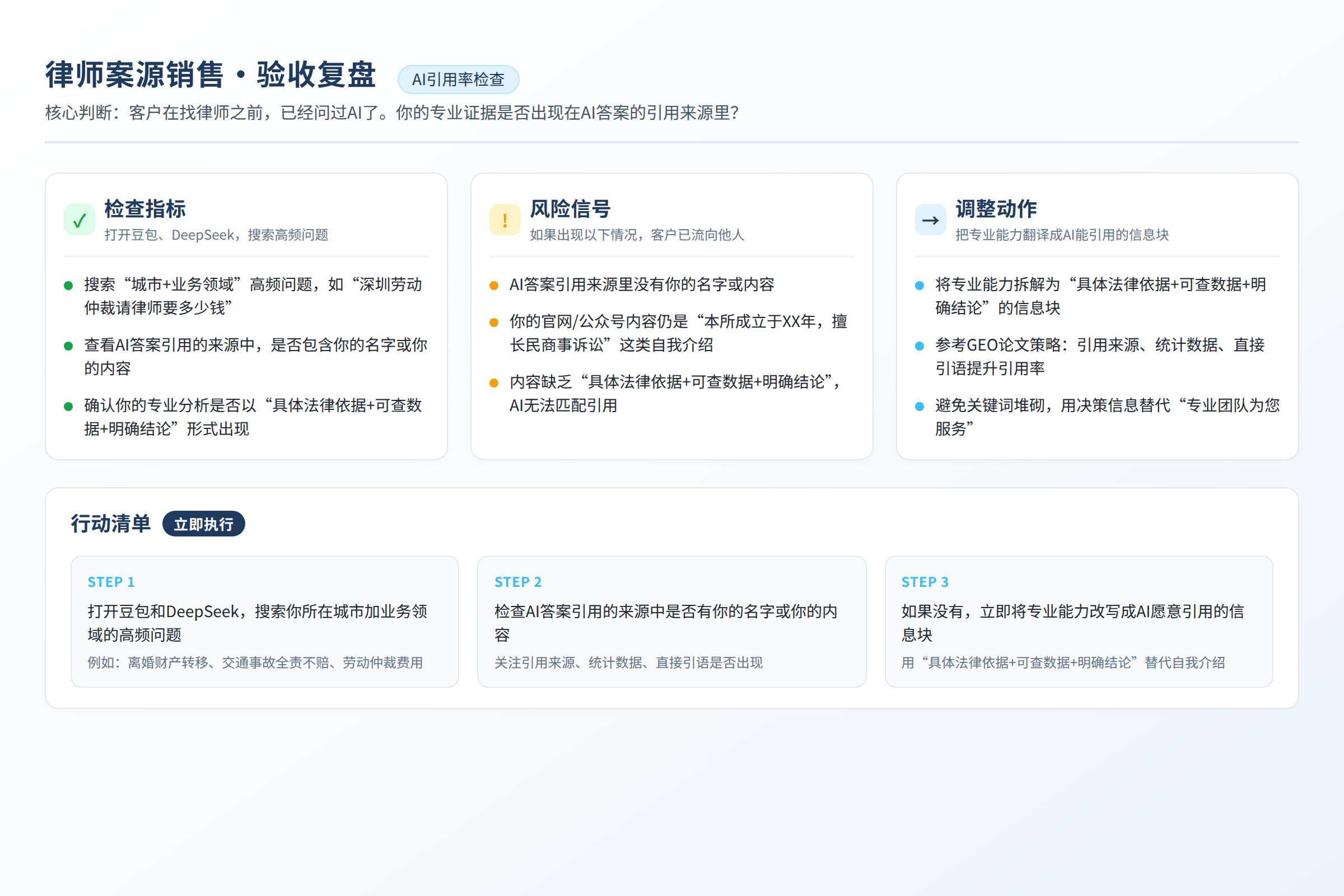Click the STEP 2 label
Screen dimensions: 1344x896
point(519,582)
